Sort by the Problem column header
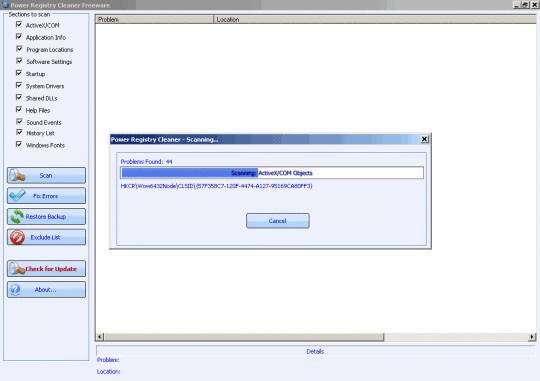 [154, 20]
